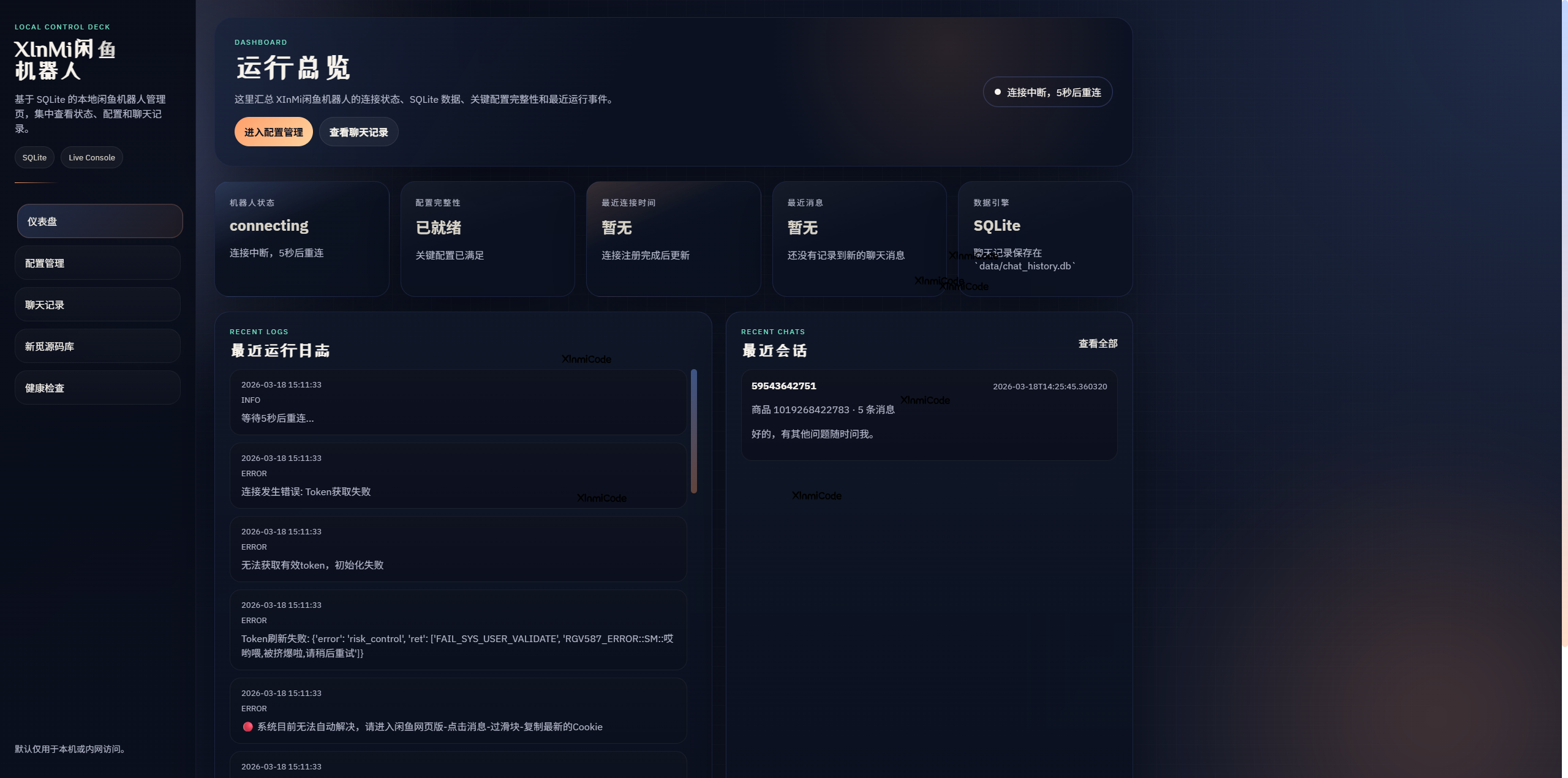Click the SQLite badge under the title
1568x778 pixels.
(34, 157)
